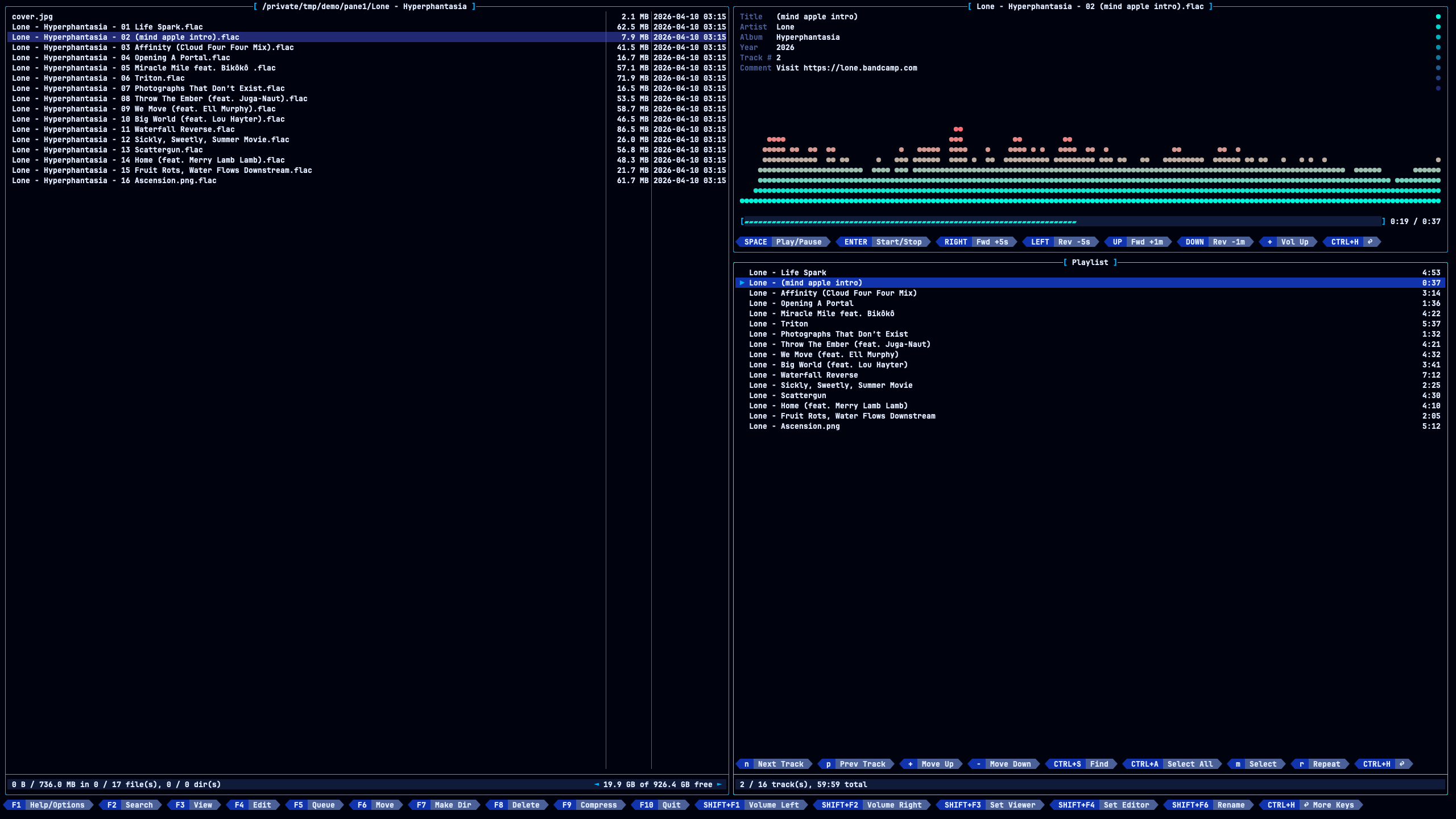1456x819 pixels.
Task: Click the playback progress bar
Action: point(1063,221)
